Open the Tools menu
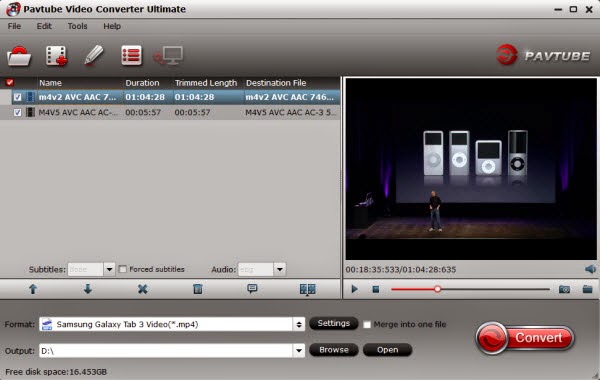600x380 pixels. 77,26
